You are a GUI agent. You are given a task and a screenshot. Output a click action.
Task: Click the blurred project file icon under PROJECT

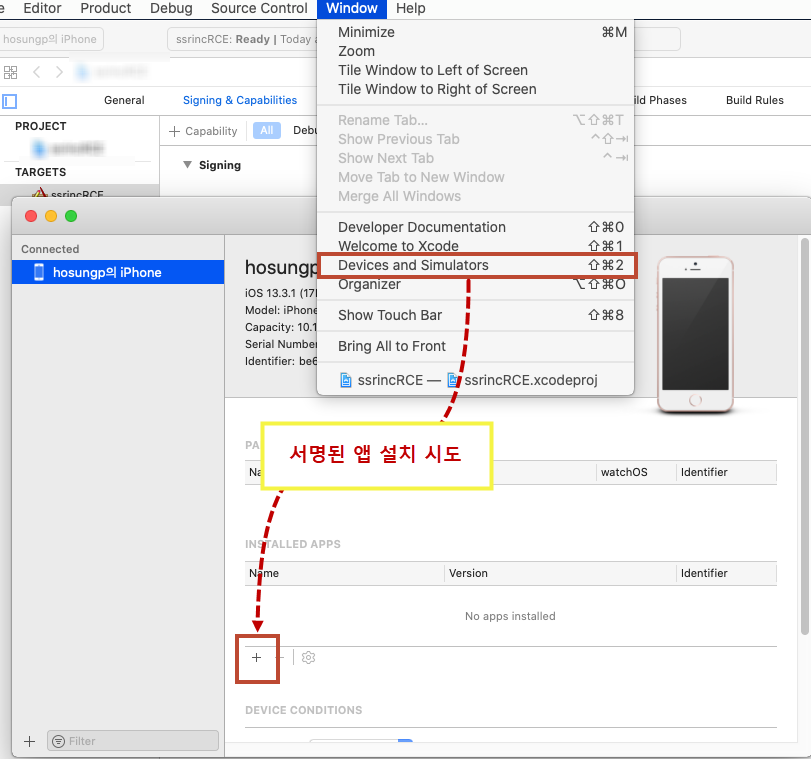point(39,149)
